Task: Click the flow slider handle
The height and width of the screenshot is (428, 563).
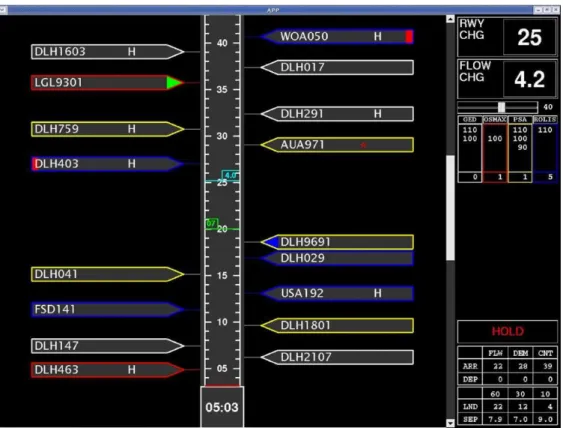Action: 501,107
